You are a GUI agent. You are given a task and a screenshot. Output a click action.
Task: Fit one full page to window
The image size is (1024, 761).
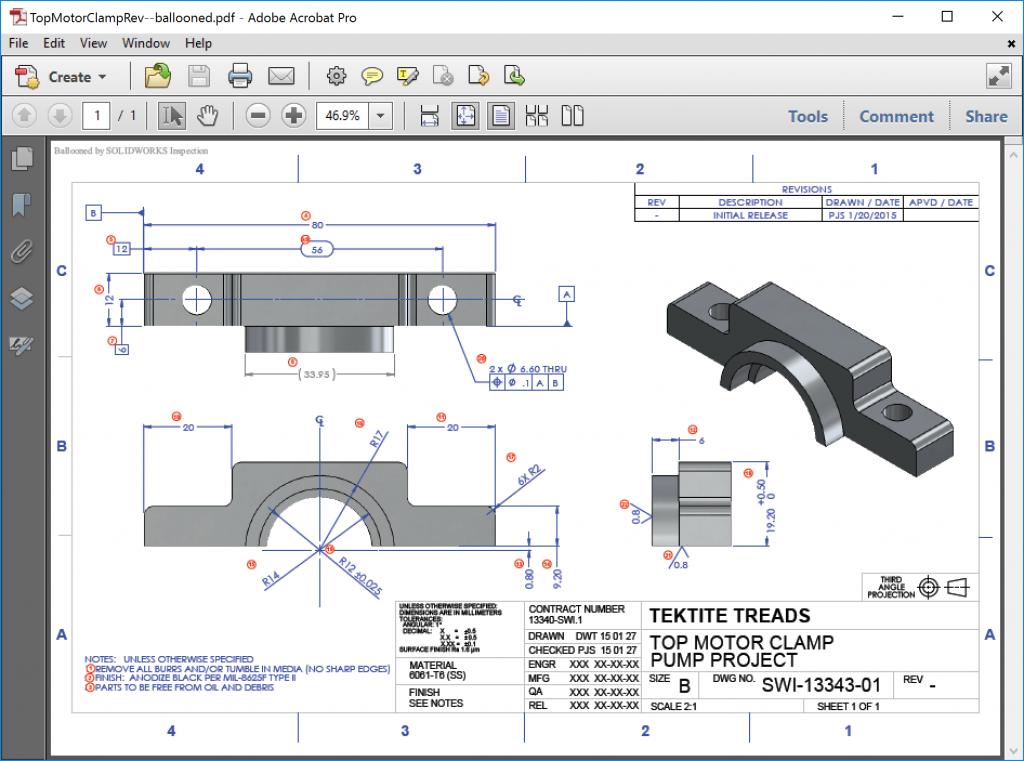(465, 116)
